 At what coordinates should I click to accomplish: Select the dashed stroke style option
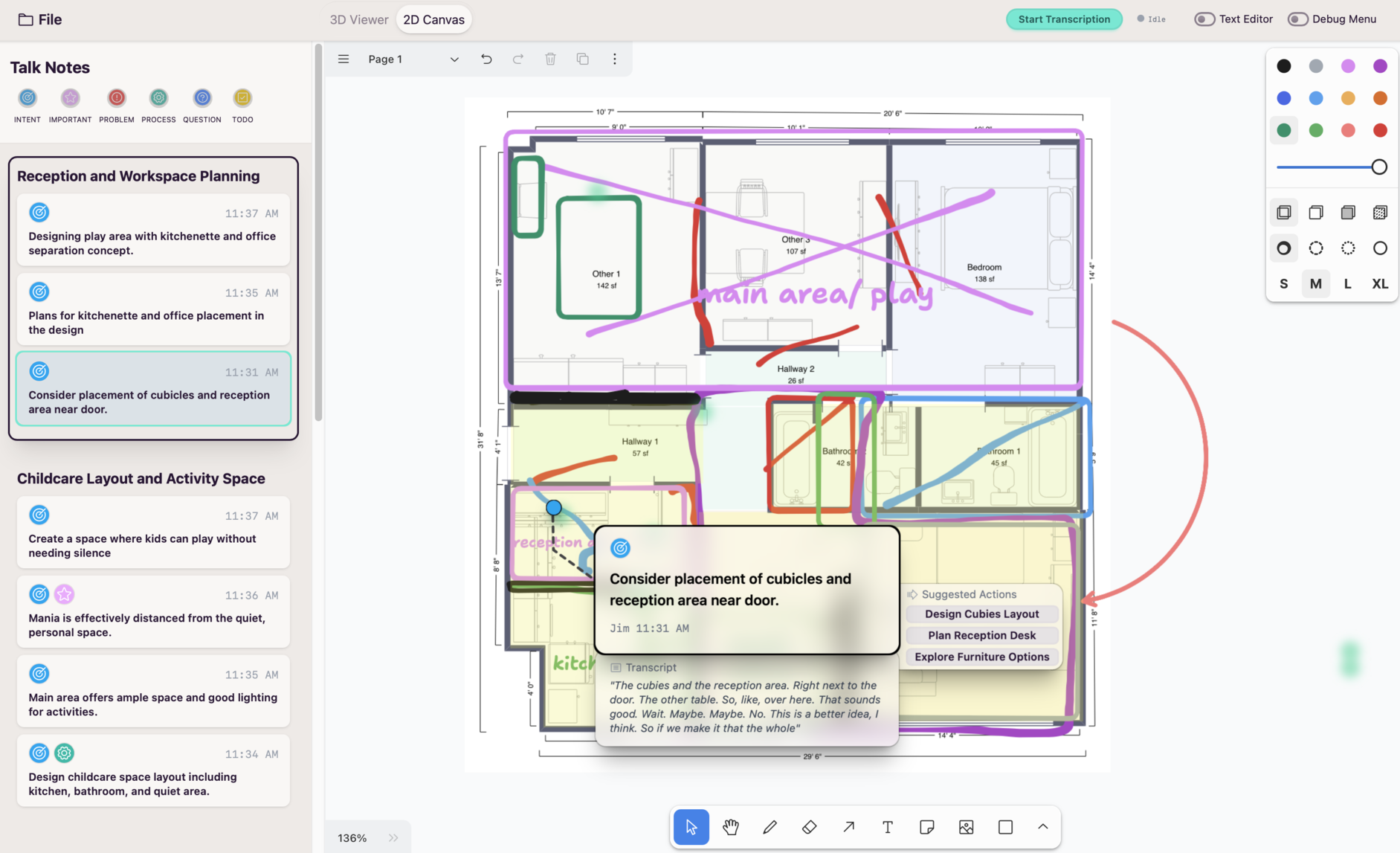(x=1316, y=248)
